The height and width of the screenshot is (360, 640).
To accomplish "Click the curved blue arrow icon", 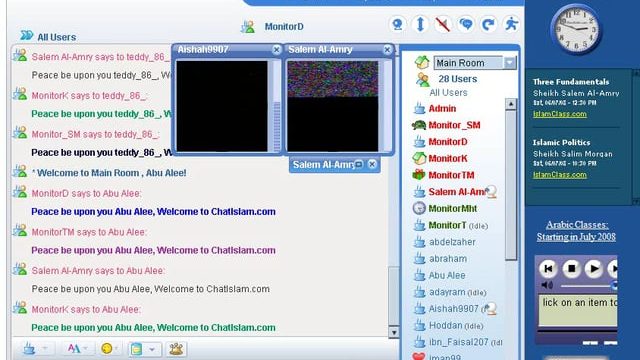I will [488, 24].
